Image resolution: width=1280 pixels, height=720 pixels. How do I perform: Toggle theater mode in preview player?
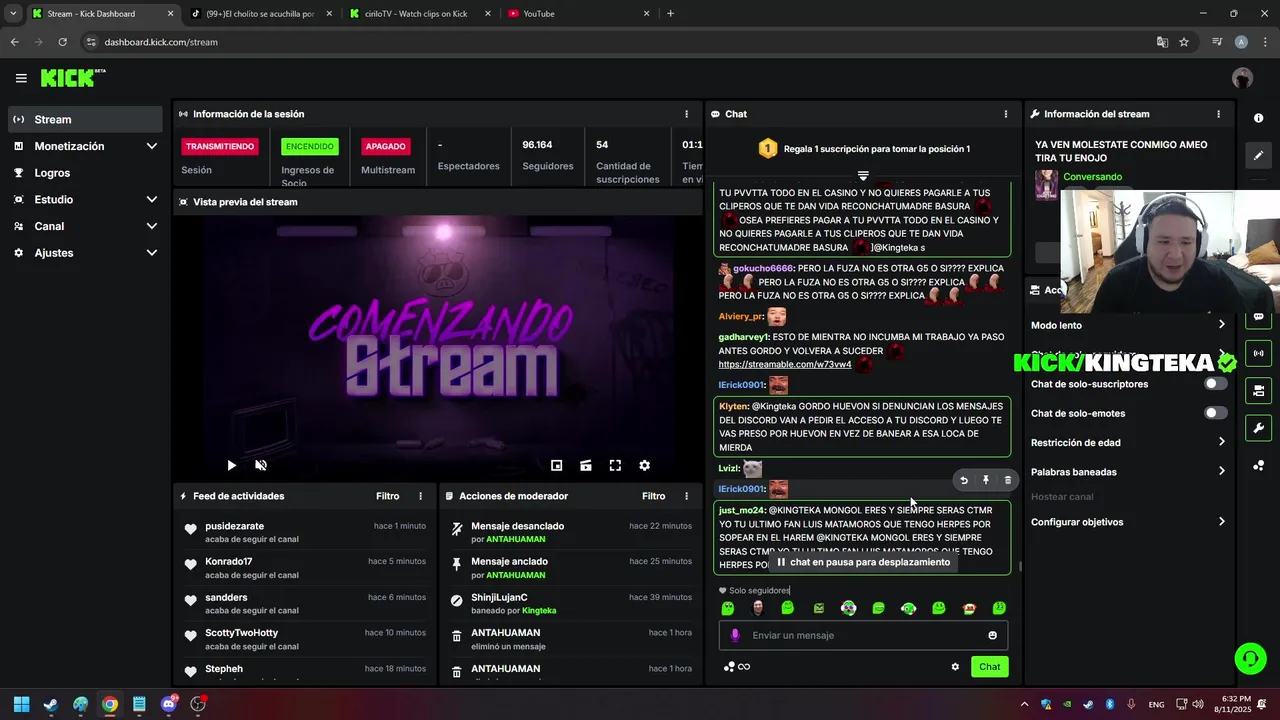tap(586, 465)
